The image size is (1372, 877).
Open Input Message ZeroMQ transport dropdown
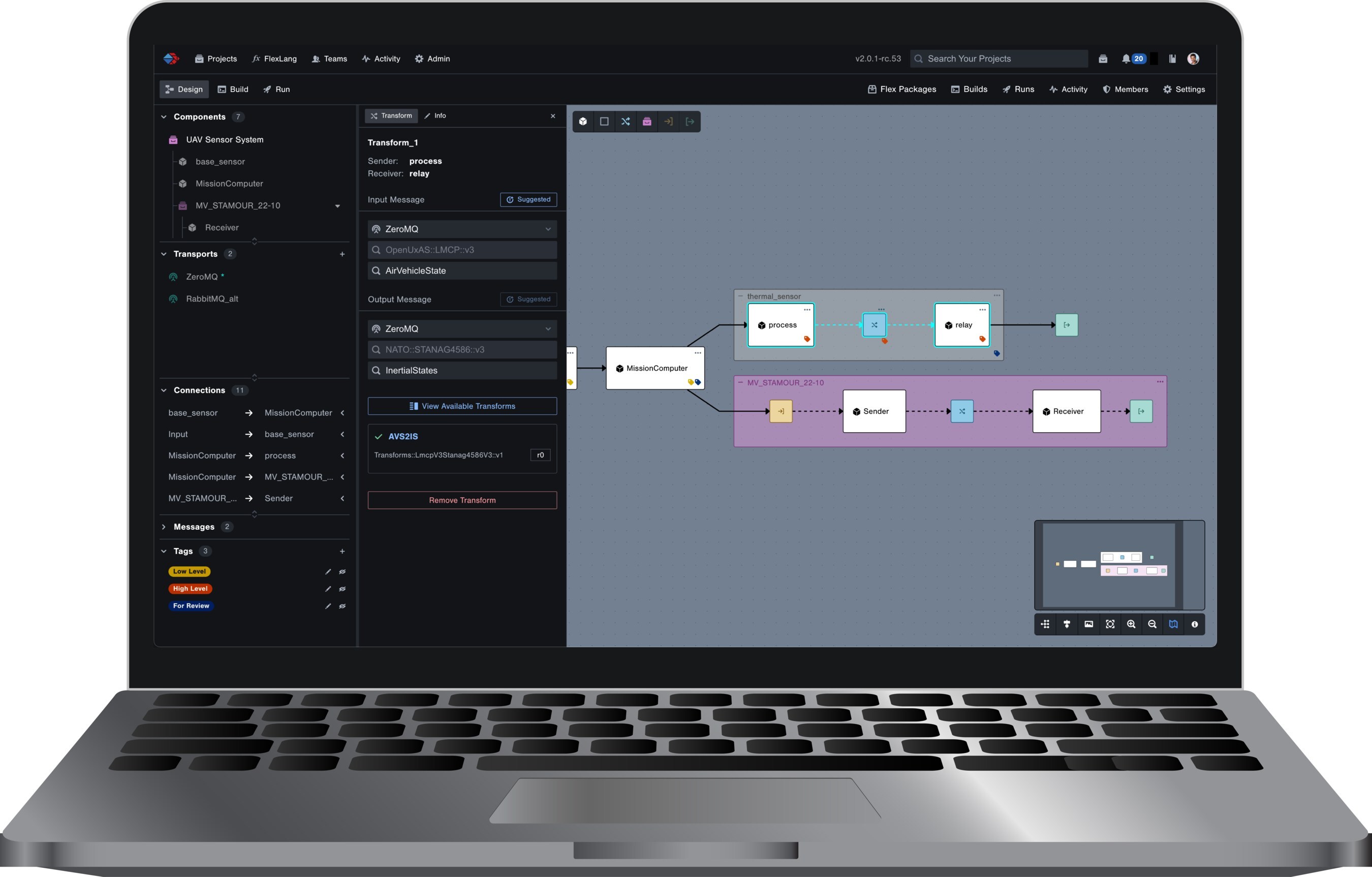[x=462, y=229]
